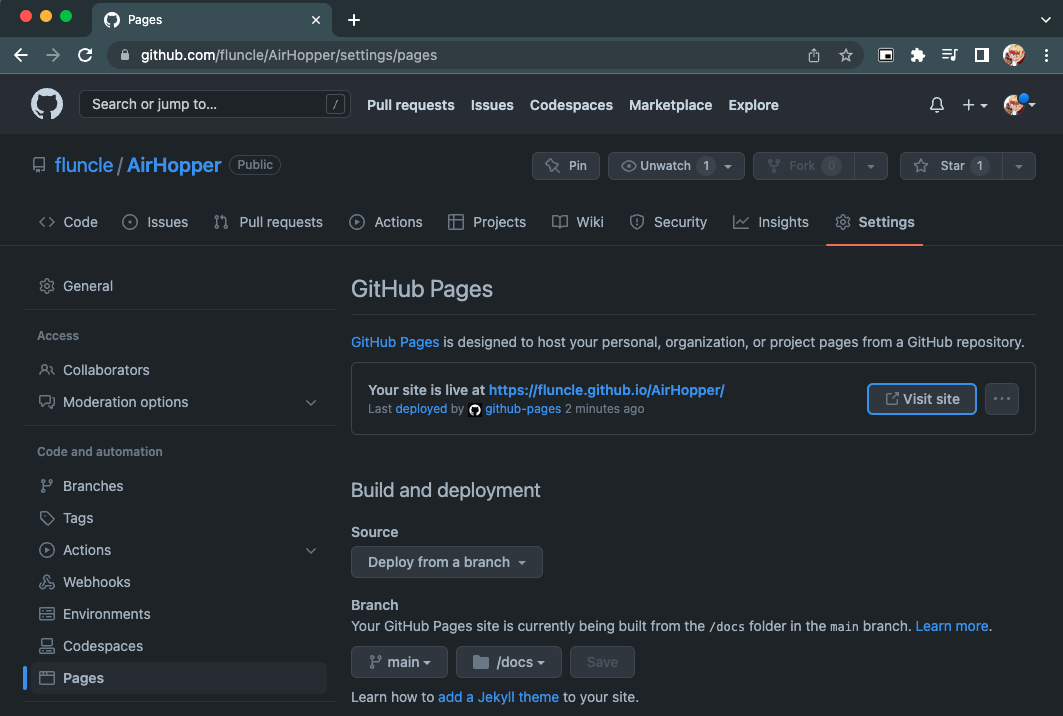
Task: Pin the AirHopper repository
Action: (565, 165)
